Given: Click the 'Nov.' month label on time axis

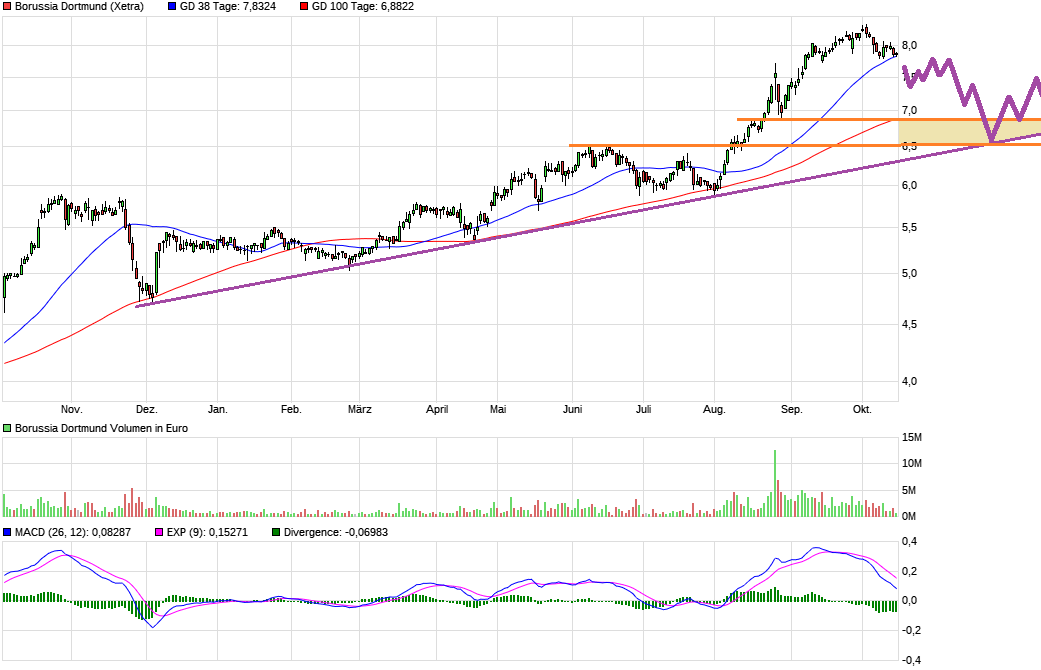Looking at the screenshot, I should click(71, 409).
